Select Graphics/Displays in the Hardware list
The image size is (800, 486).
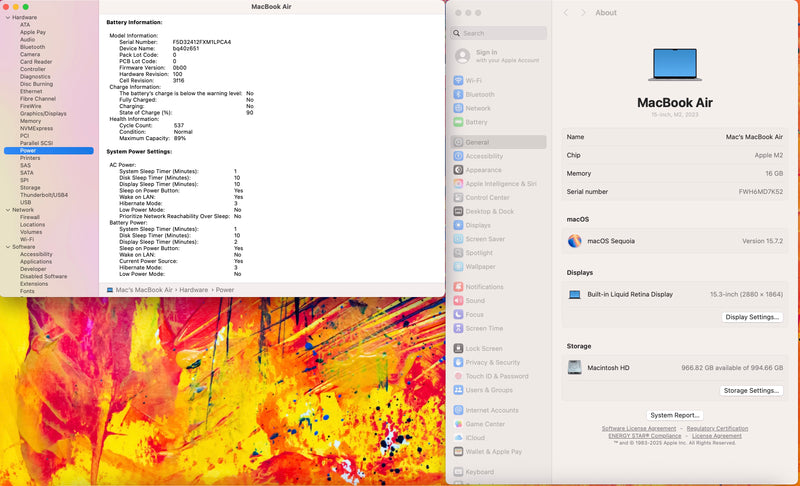click(x=43, y=113)
